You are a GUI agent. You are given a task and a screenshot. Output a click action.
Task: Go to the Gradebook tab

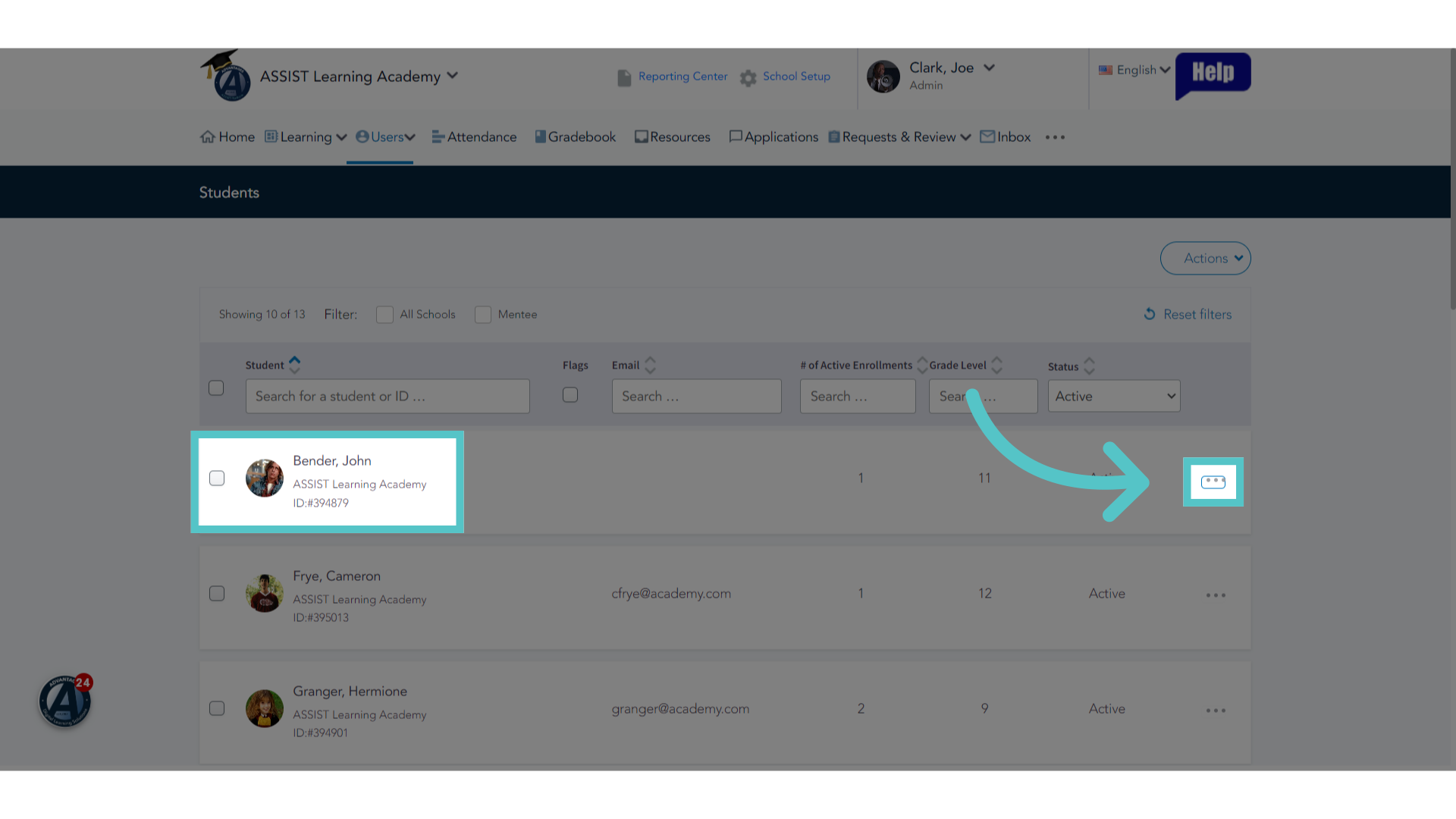[x=575, y=136]
